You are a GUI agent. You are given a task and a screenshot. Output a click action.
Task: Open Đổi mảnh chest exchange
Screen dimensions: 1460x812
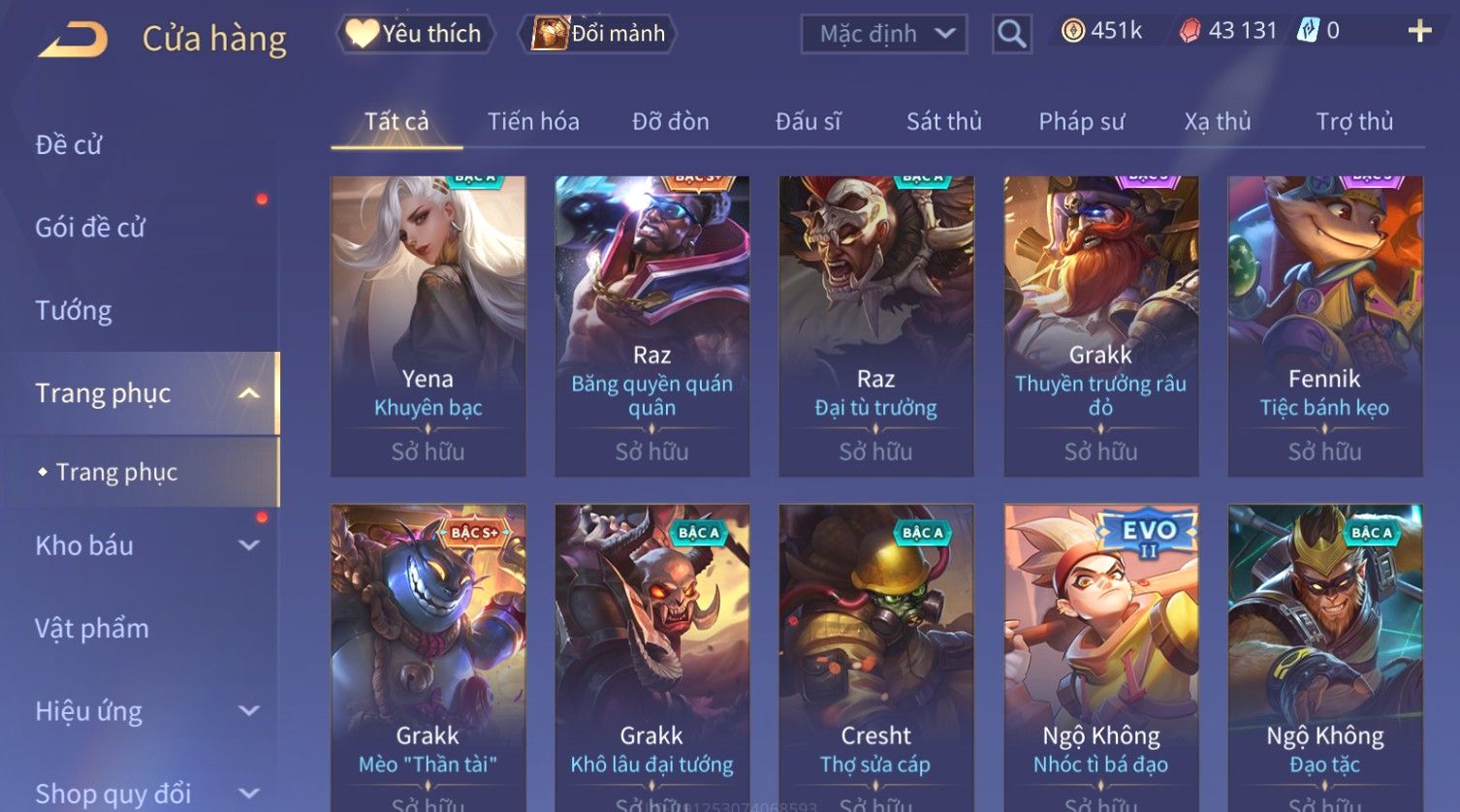599,34
